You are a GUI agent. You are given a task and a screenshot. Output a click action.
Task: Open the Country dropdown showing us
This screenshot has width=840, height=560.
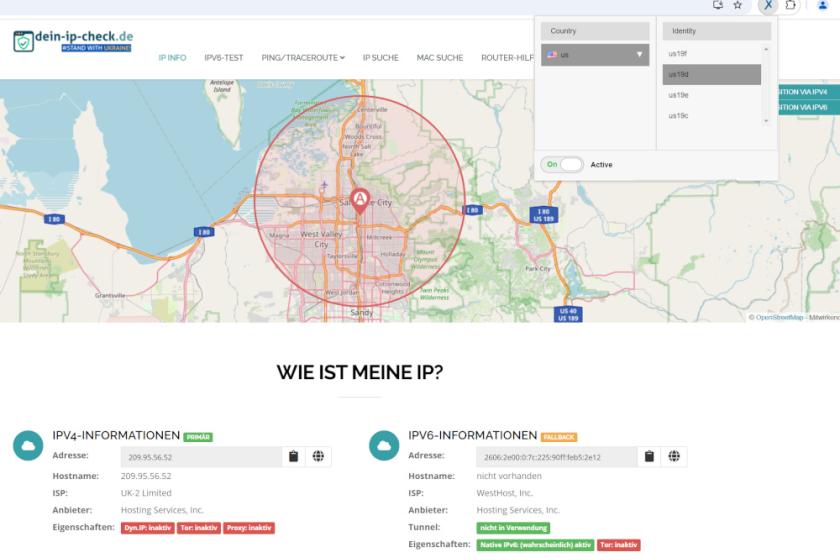(595, 55)
